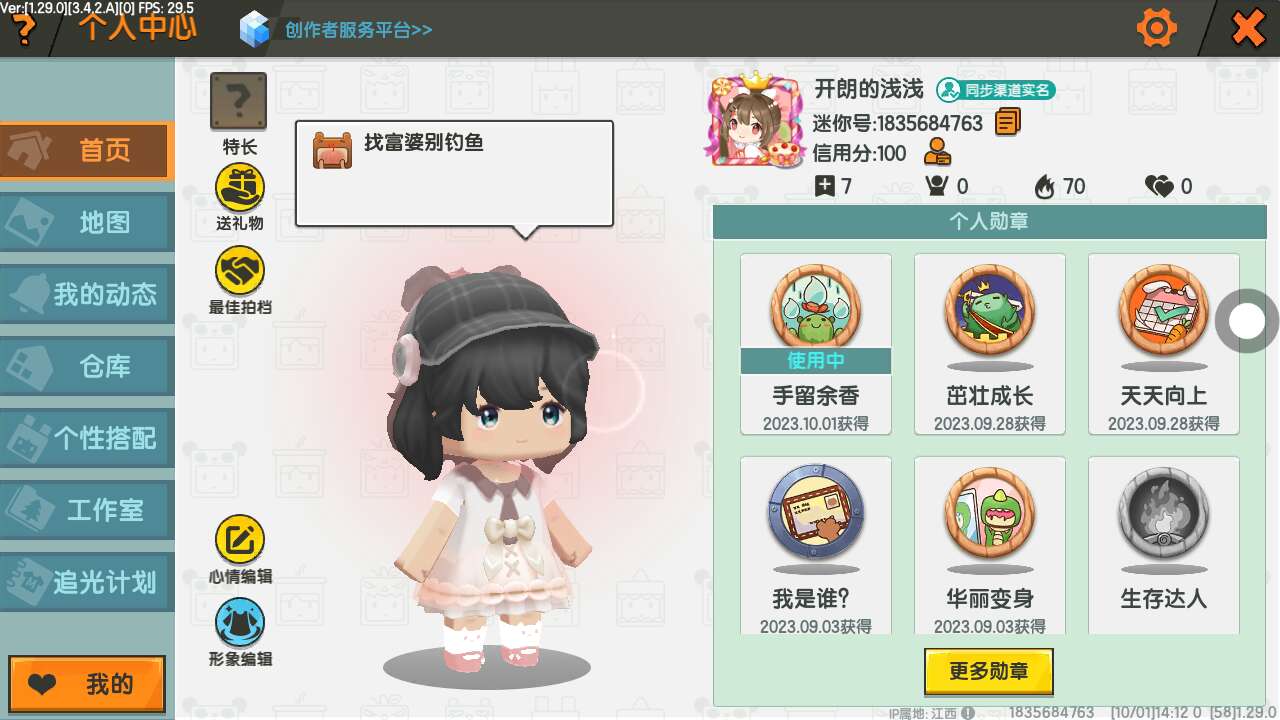The image size is (1280, 720).
Task: Click the 我的 button at bottom left
Action: click(x=87, y=684)
